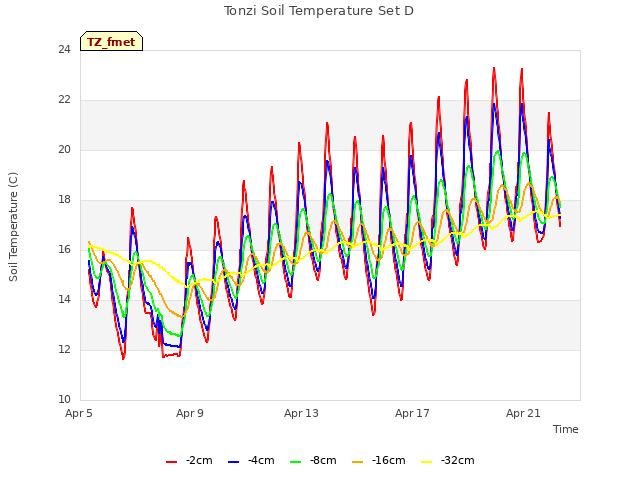Click the 10 y-axis tick label
The width and height of the screenshot is (640, 480).
click(x=64, y=399)
